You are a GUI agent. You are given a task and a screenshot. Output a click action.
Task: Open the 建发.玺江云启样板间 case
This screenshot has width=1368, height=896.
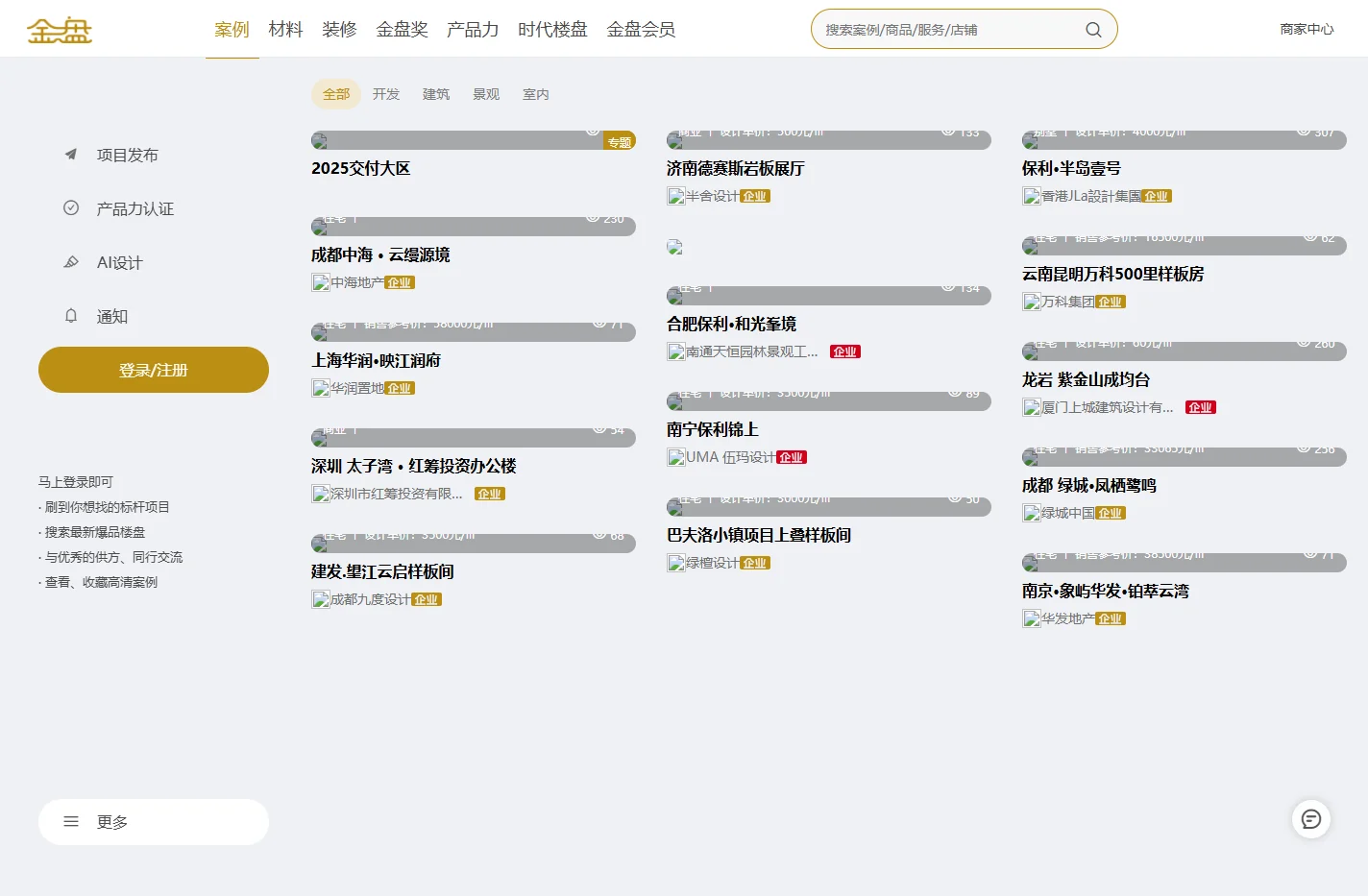pos(382,571)
